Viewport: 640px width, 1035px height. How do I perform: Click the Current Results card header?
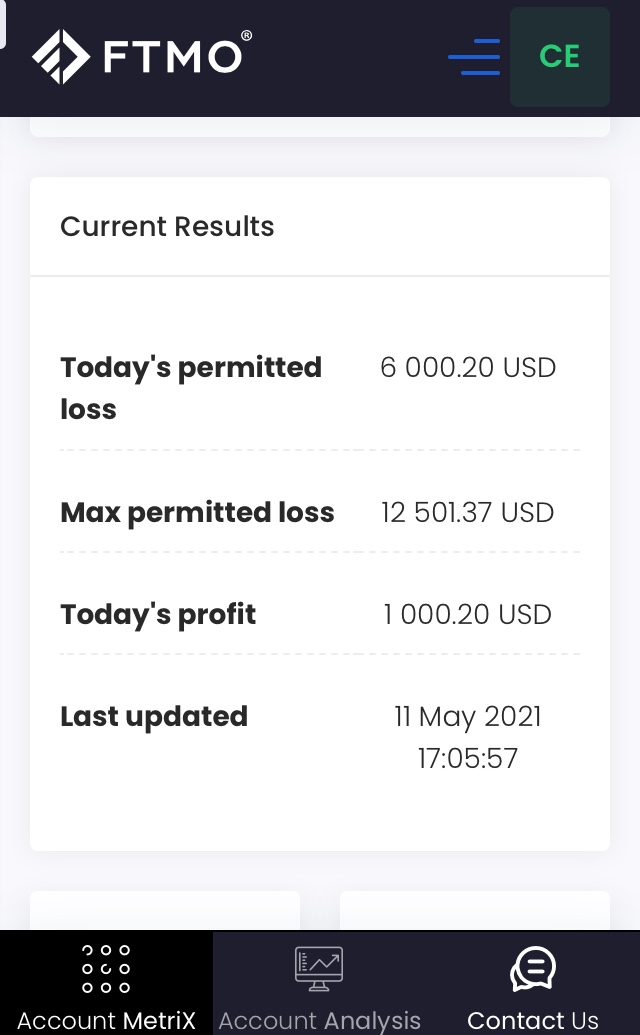tap(167, 227)
